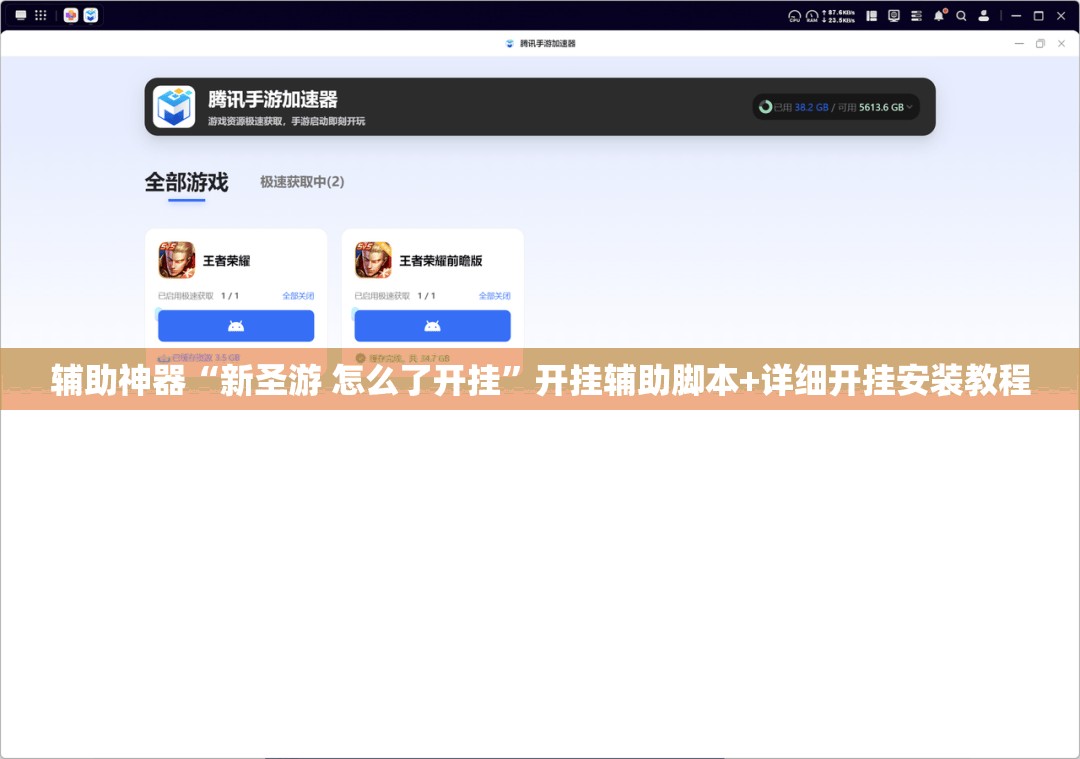Click Android button on 王者荣耀前瞻版 card
Image resolution: width=1080 pixels, height=759 pixels.
pos(433,326)
